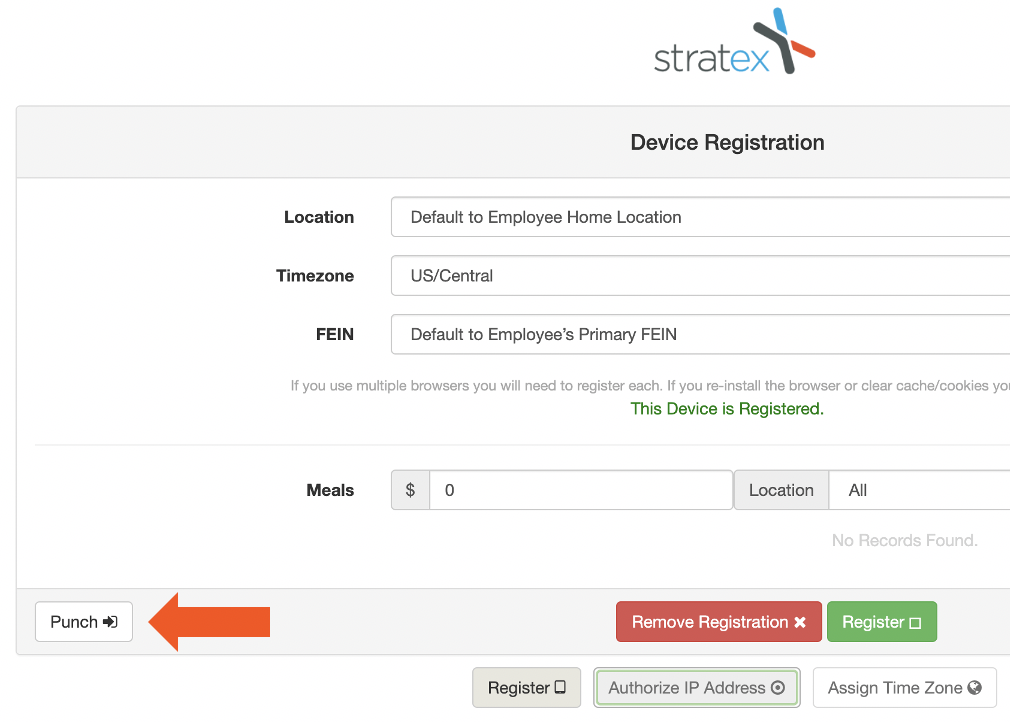The image size is (1010, 722).
Task: Click the FEIN field label
Action: [x=335, y=334]
